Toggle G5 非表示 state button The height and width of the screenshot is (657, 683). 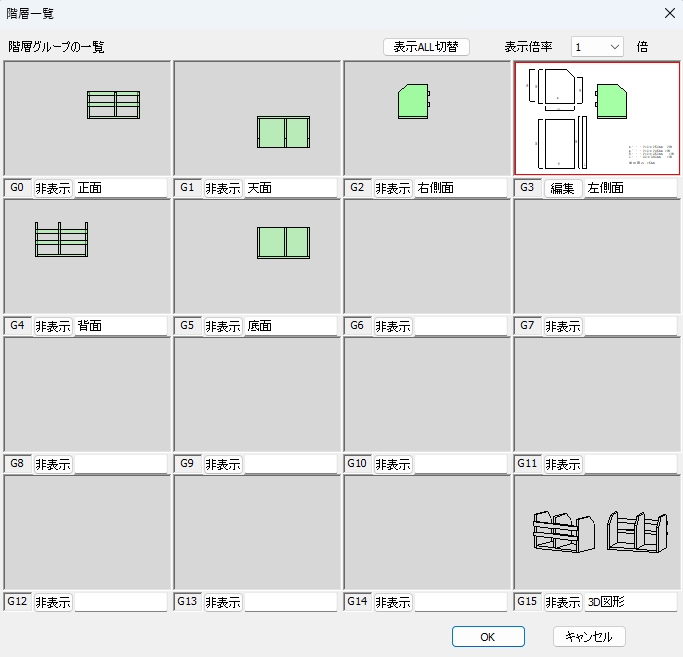click(x=223, y=326)
